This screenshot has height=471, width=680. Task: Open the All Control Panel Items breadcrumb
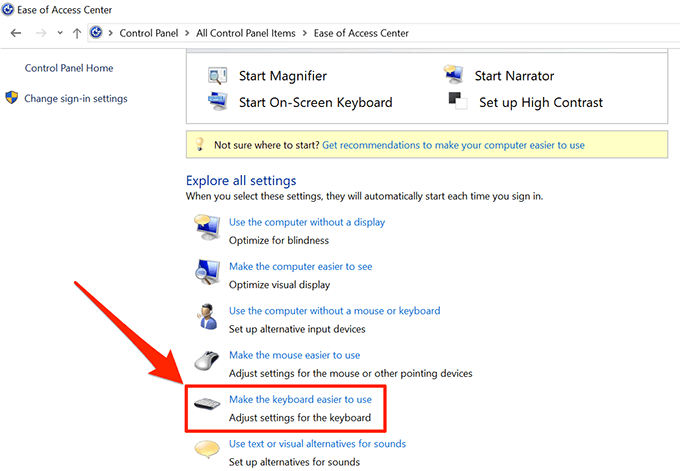(248, 33)
